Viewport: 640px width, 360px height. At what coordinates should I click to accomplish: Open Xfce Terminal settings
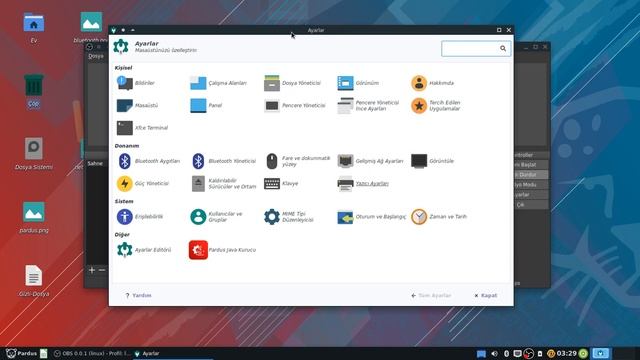(142, 128)
